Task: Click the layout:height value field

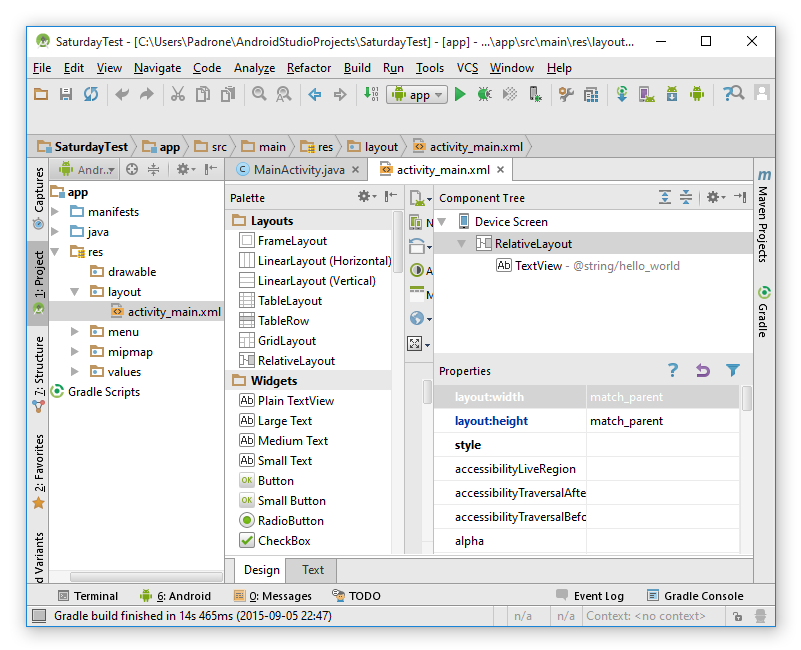Action: (663, 421)
